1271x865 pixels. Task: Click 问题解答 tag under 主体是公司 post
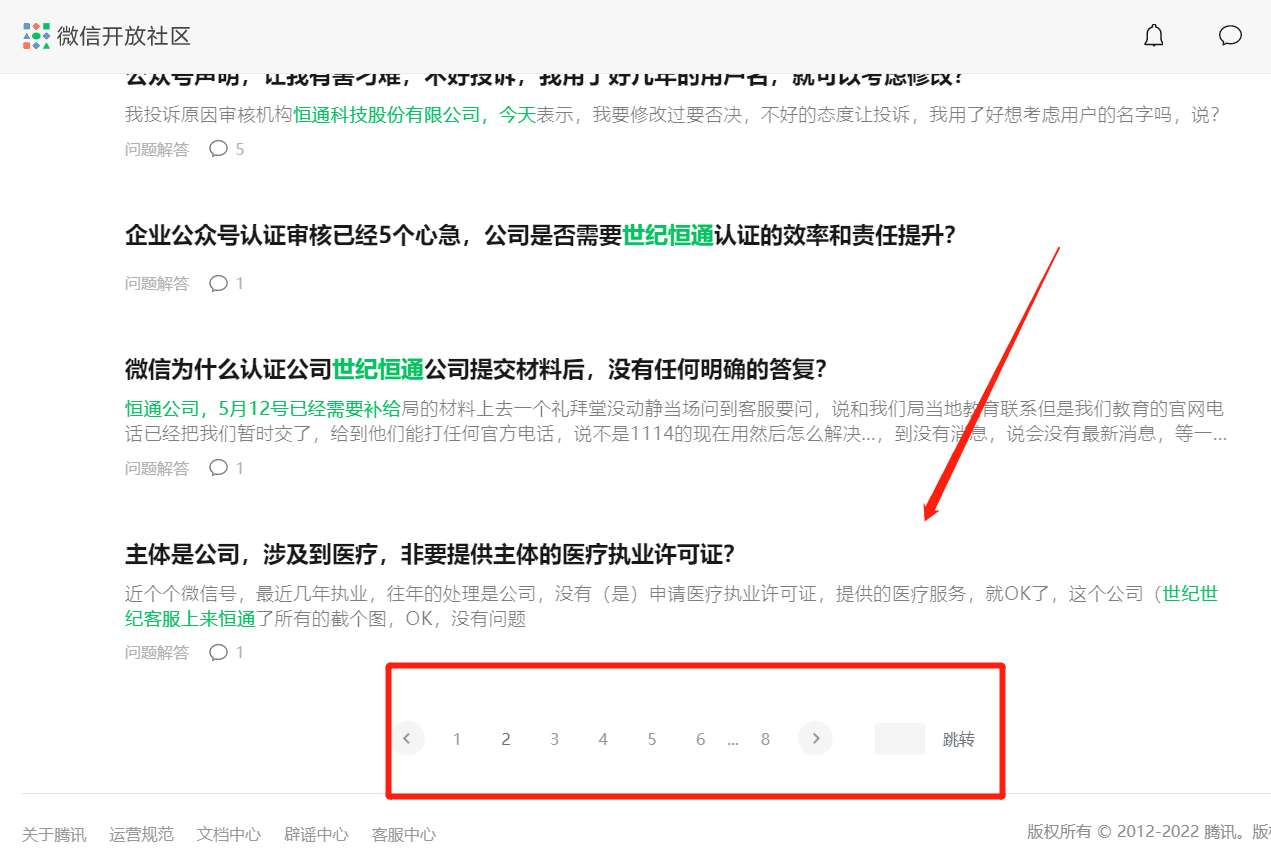pos(157,652)
